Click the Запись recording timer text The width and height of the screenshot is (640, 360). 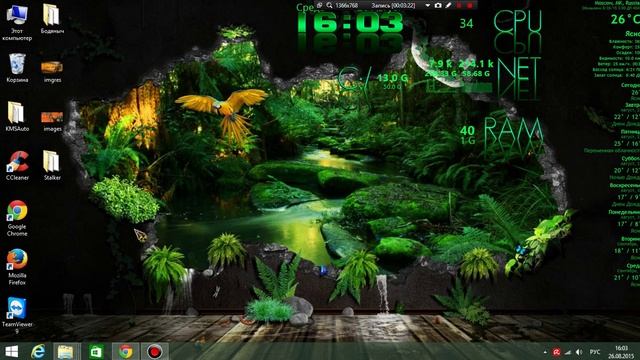click(x=393, y=5)
